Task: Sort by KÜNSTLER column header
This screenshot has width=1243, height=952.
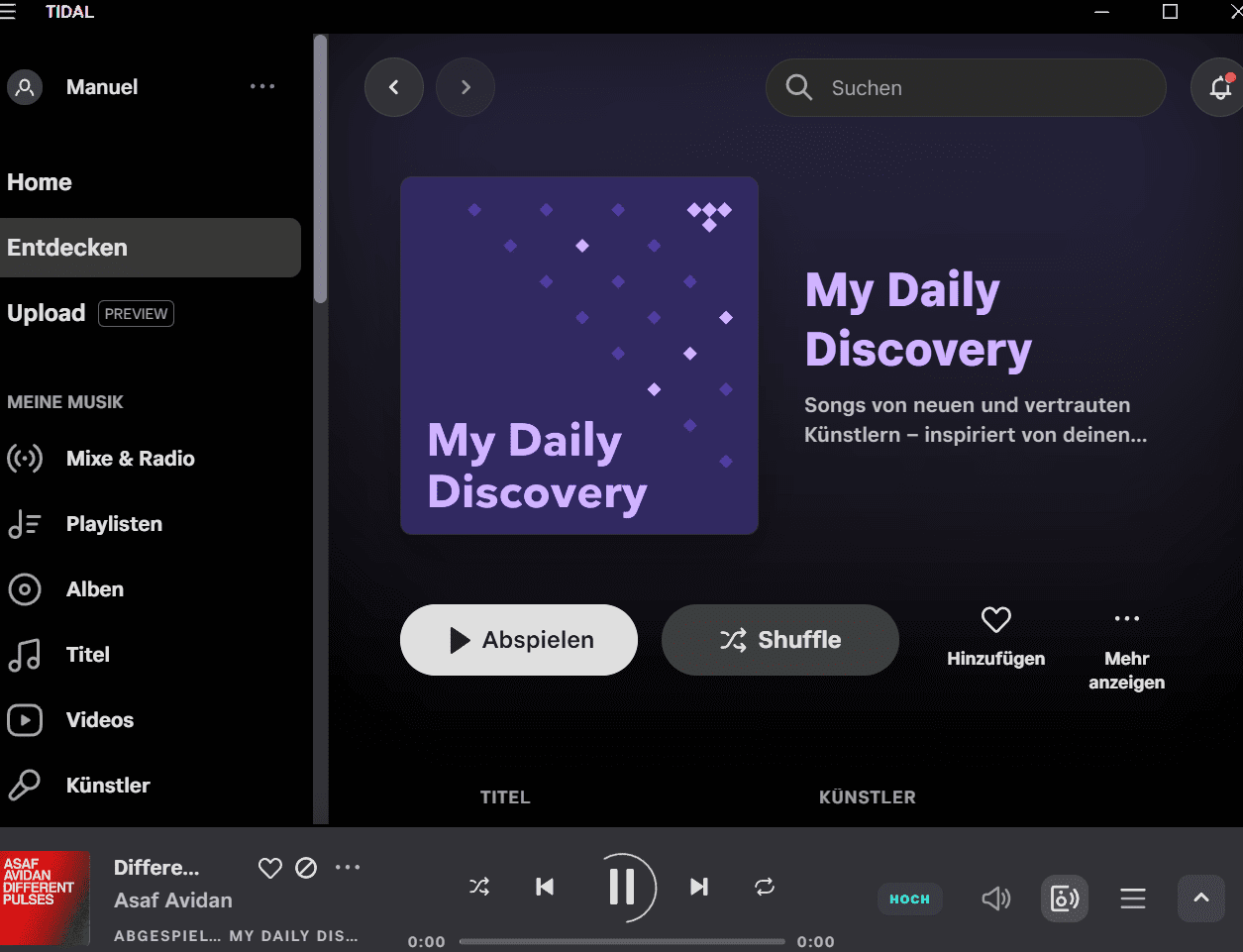Action: tap(868, 797)
